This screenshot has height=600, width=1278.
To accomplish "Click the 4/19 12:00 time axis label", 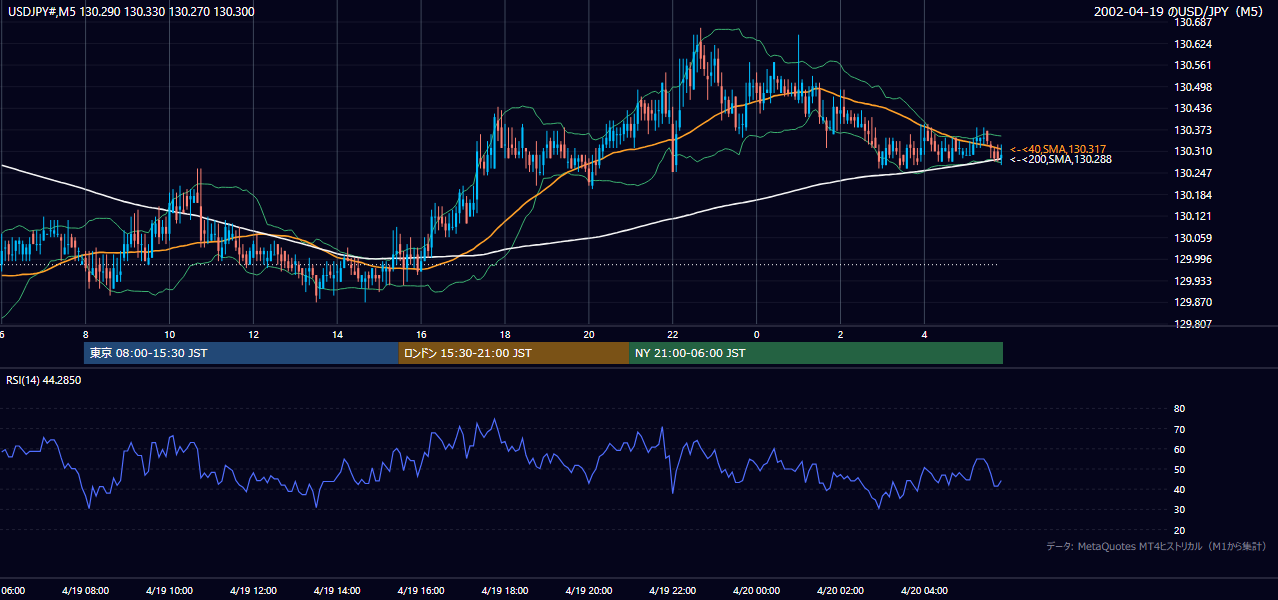I will coord(252,590).
